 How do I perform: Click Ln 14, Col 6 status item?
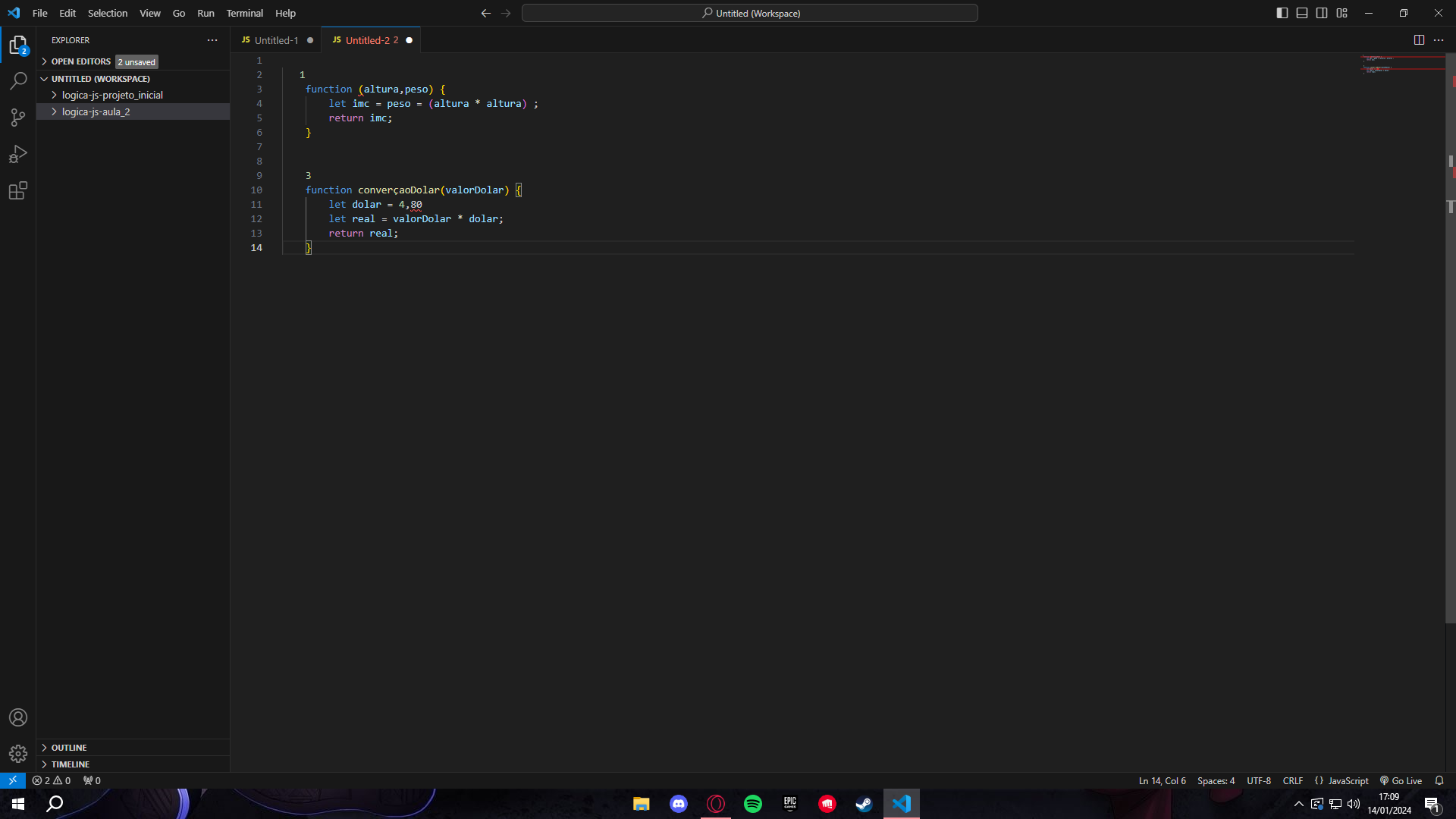tap(1162, 780)
